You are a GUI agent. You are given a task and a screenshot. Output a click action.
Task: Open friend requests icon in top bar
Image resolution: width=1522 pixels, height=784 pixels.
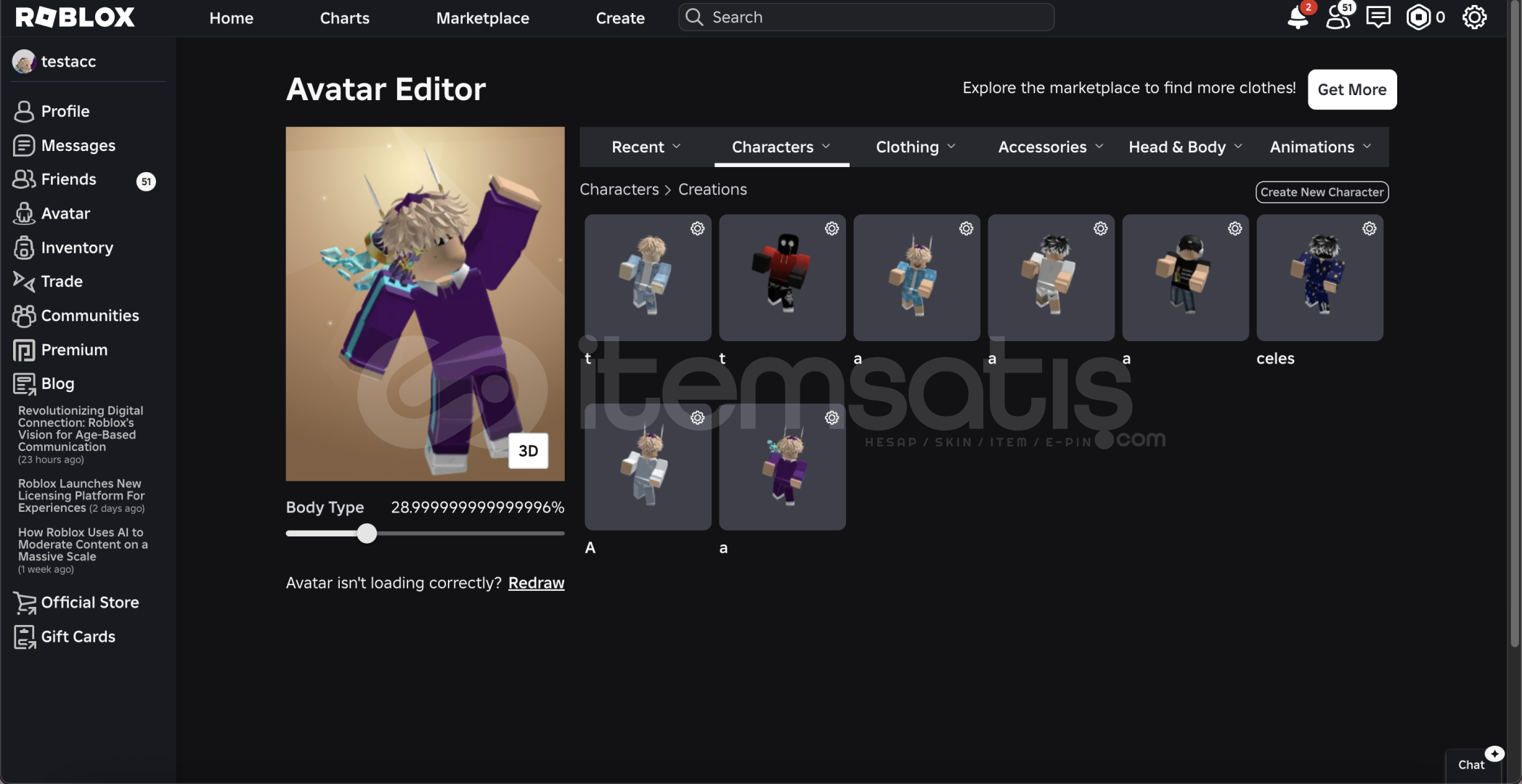click(x=1338, y=17)
